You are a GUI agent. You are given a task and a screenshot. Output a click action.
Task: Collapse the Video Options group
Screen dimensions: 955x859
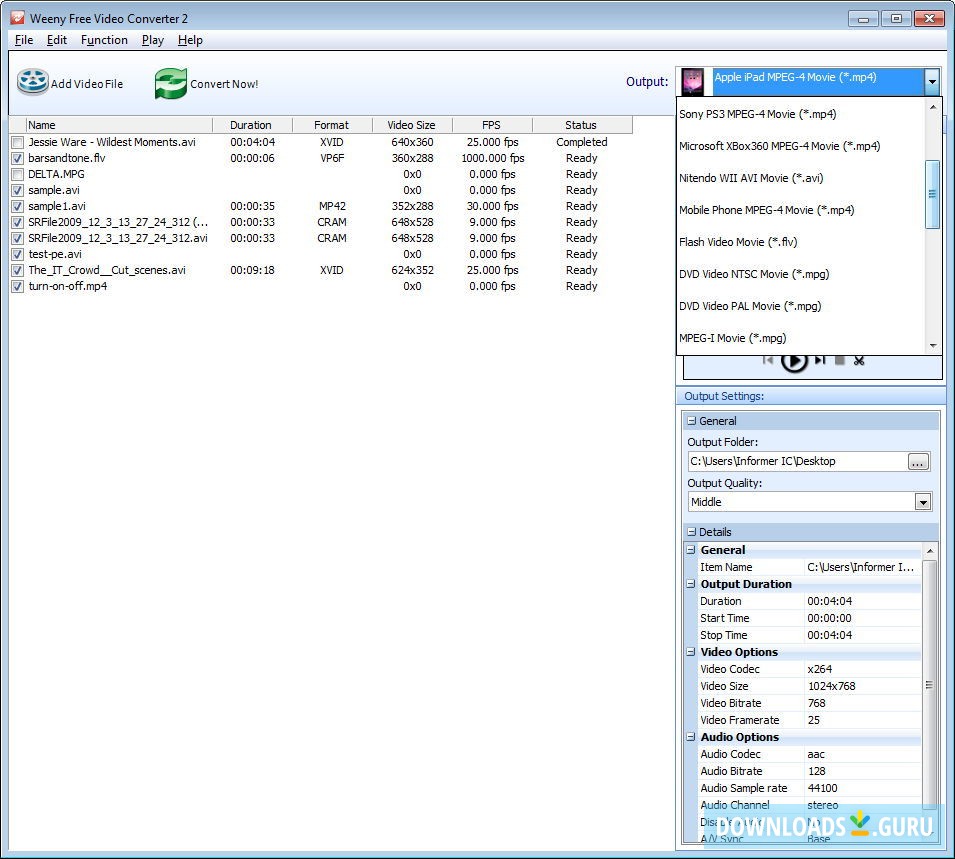(691, 652)
